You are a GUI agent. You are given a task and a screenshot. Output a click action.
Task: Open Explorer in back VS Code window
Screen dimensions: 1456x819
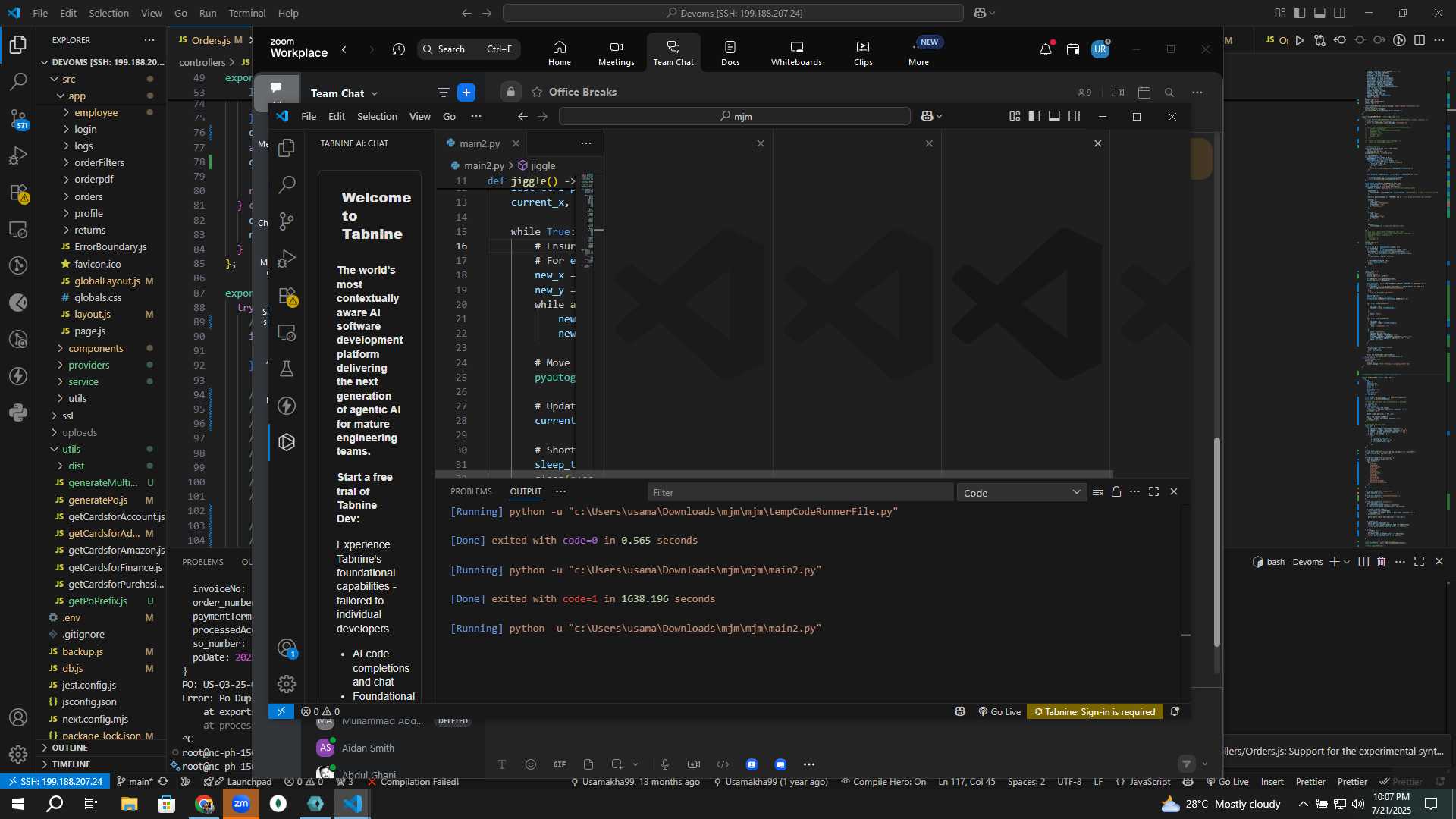point(18,45)
